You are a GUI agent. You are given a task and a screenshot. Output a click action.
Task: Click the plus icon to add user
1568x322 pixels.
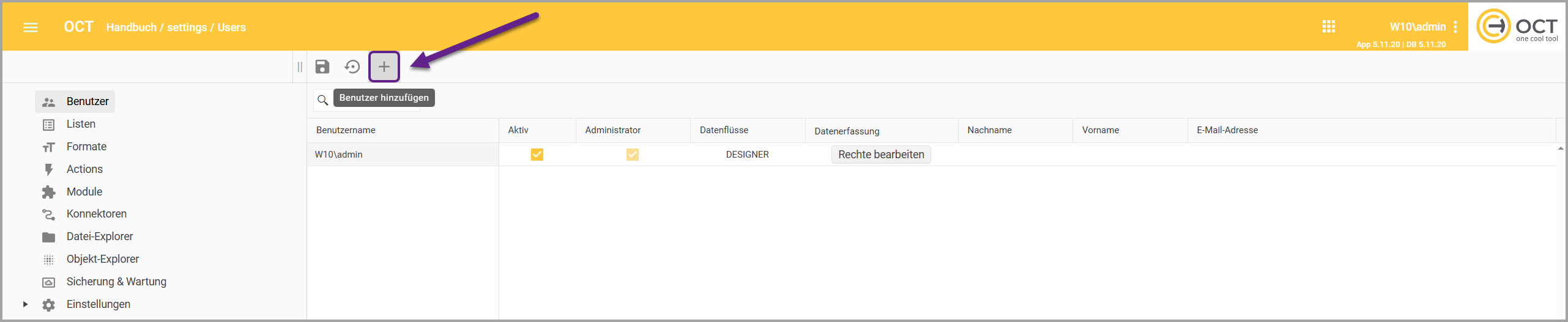[384, 67]
